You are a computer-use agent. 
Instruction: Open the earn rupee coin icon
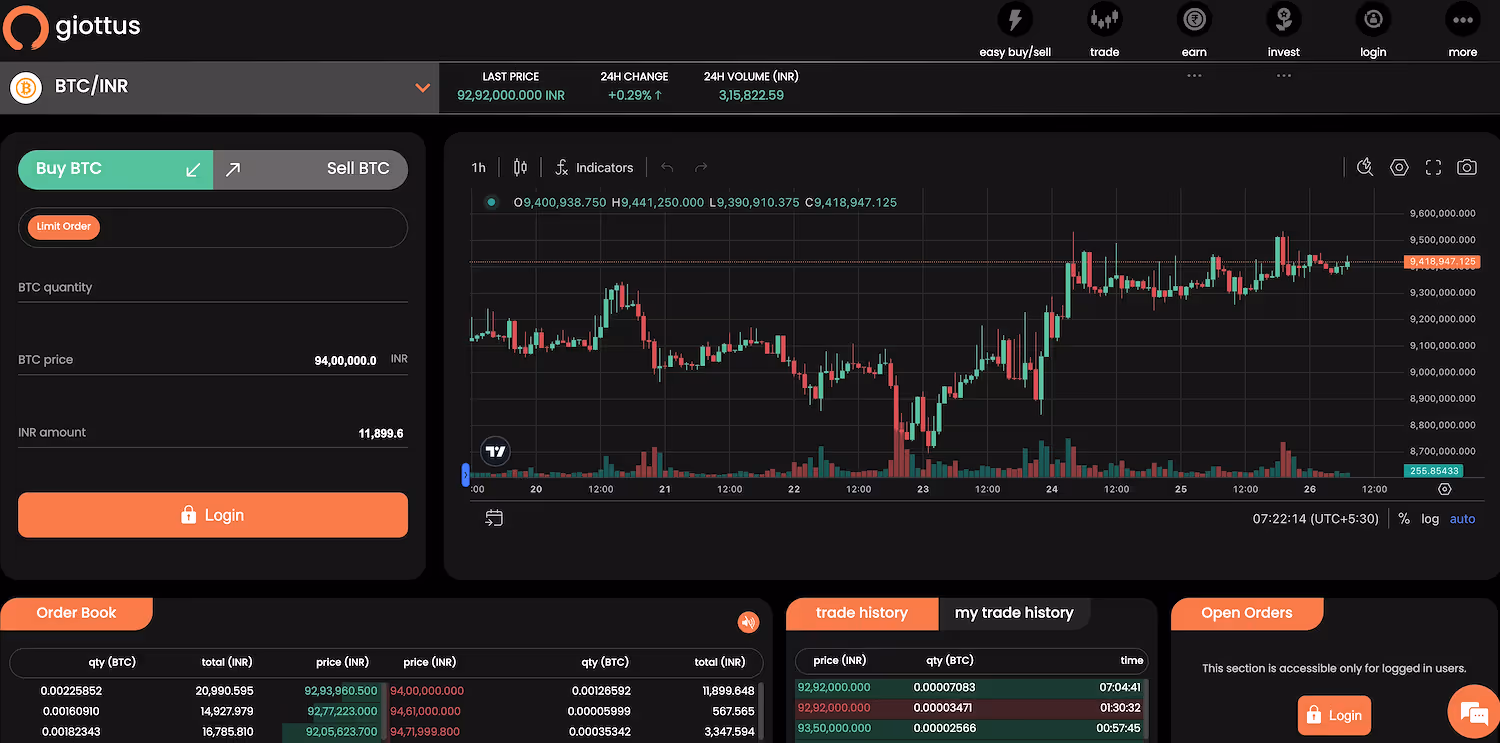pyautogui.click(x=1194, y=19)
